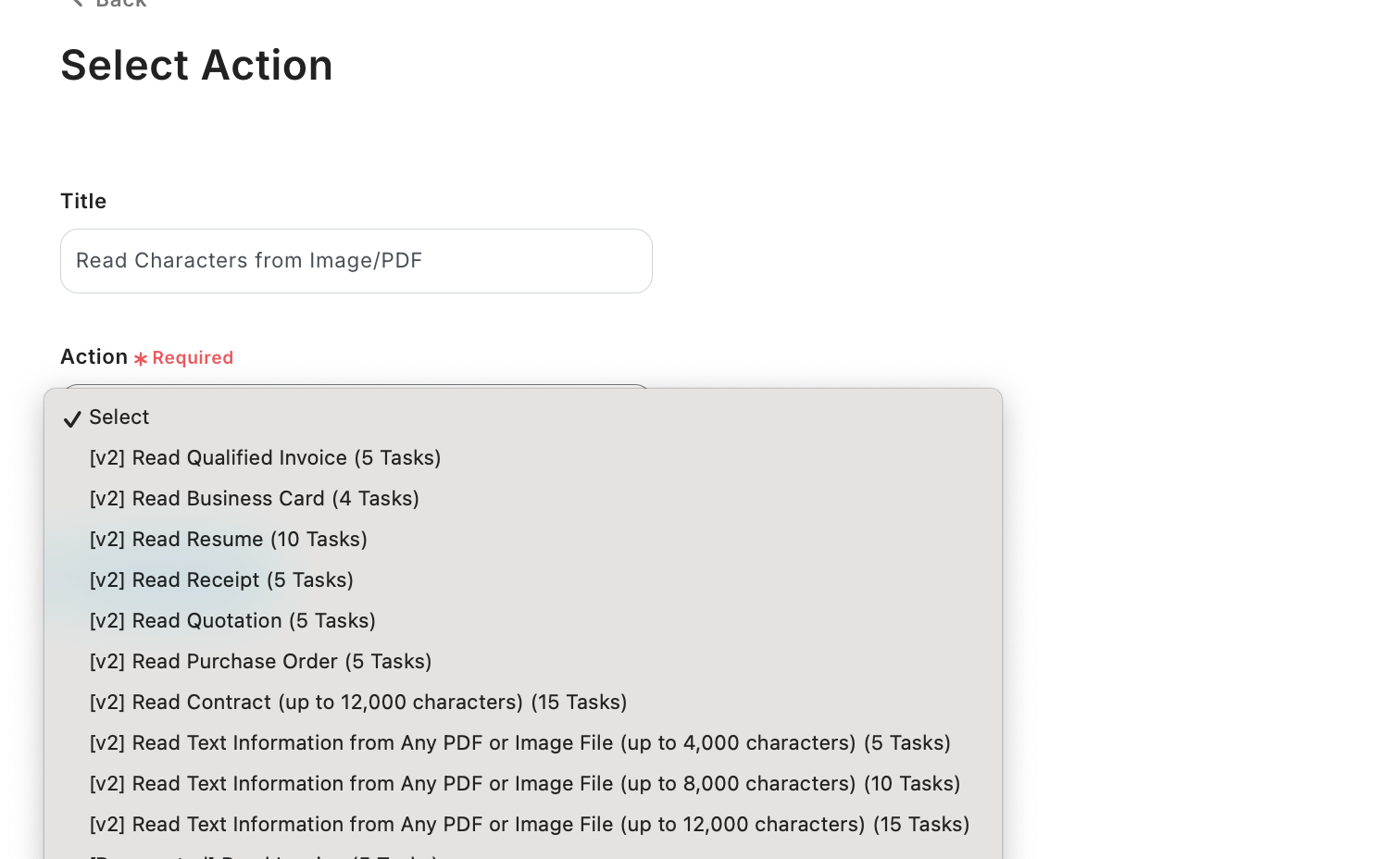Screen dimensions: 1400x859
Task: Choose Read Text Information up to 12,000 characters
Action: pos(529,825)
